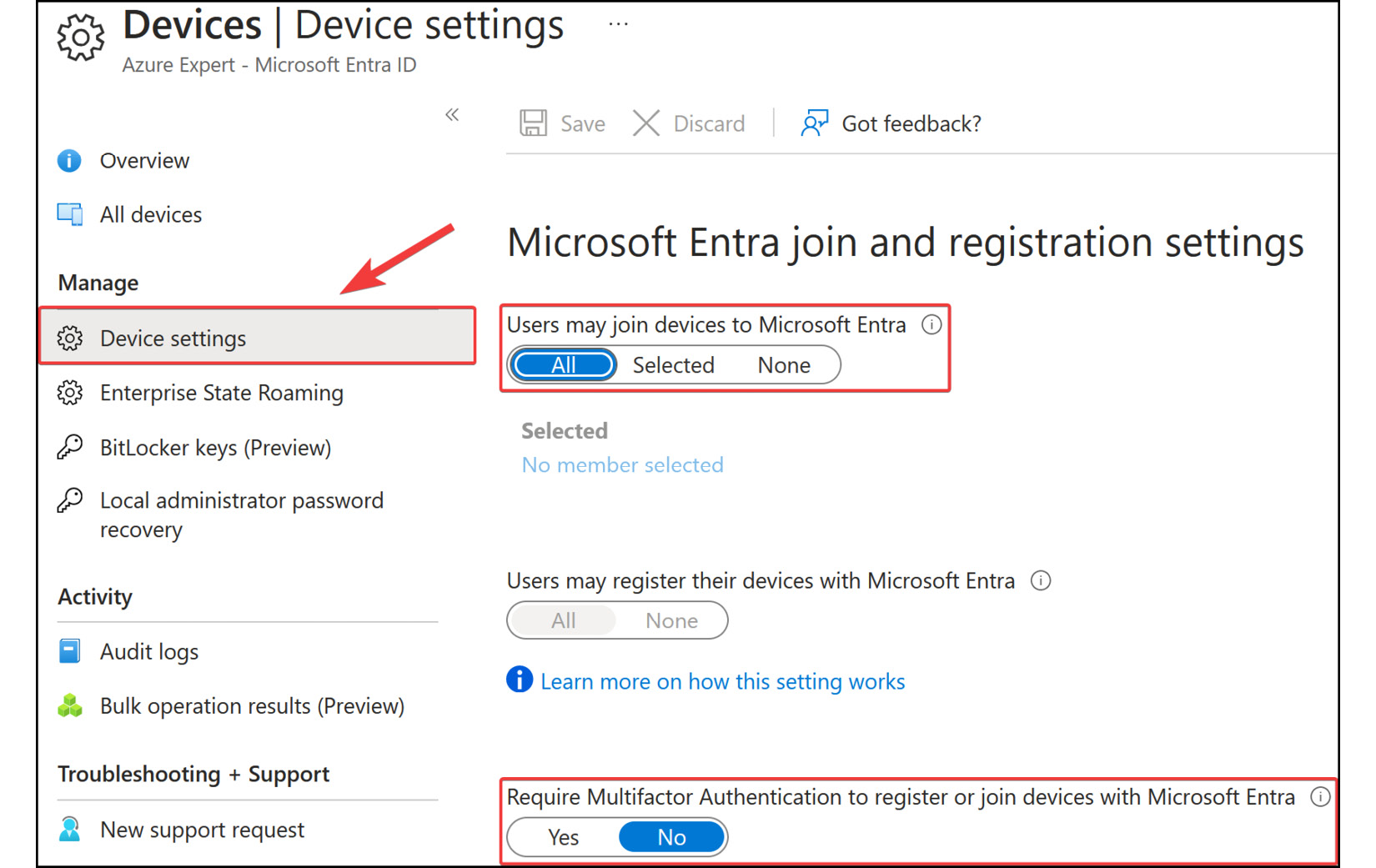Click Enterprise State Roaming gear icon

pyautogui.click(x=70, y=393)
